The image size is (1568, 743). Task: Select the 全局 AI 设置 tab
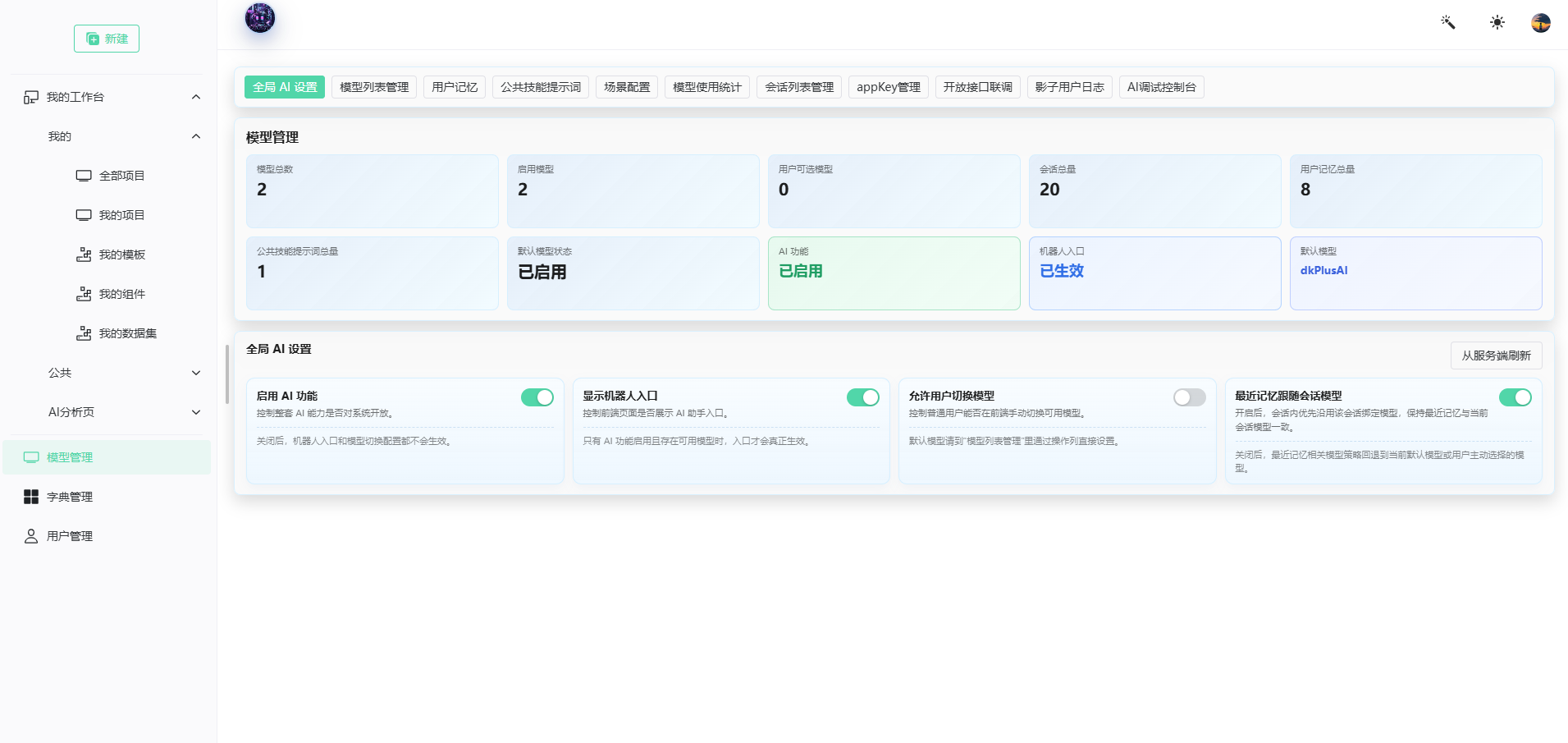click(x=285, y=87)
